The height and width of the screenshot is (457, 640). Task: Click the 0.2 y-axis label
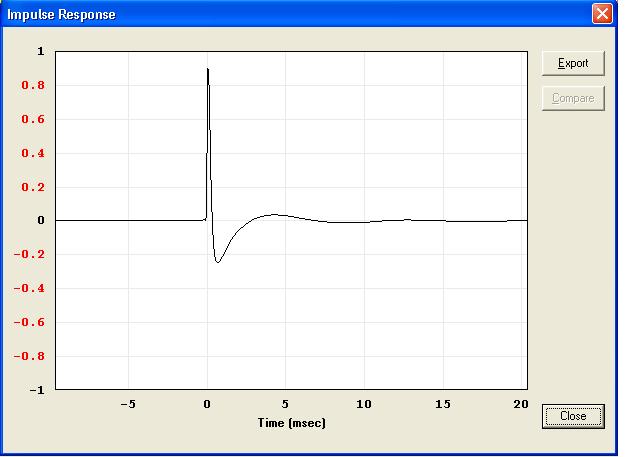[33, 187]
